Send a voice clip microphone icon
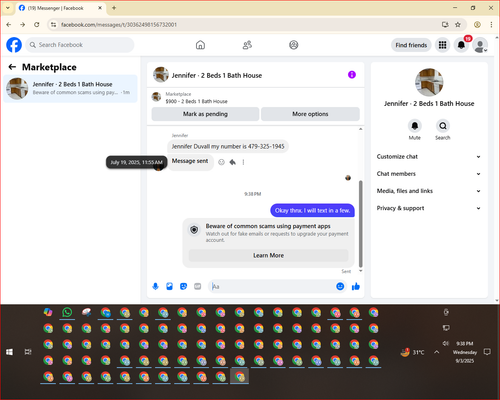Viewport: 500px width, 400px height. (155, 286)
